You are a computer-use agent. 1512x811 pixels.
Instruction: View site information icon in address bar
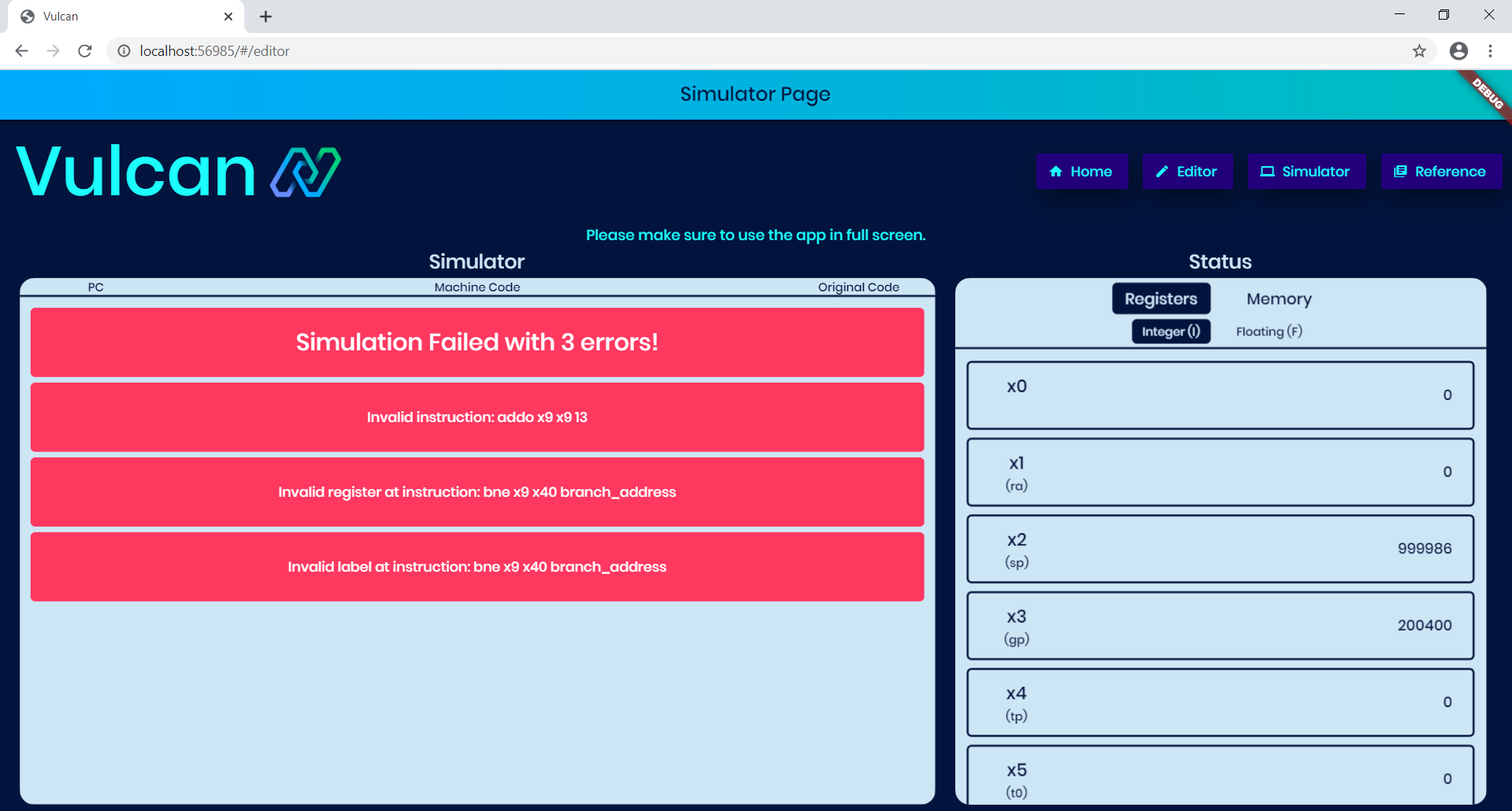(x=124, y=51)
